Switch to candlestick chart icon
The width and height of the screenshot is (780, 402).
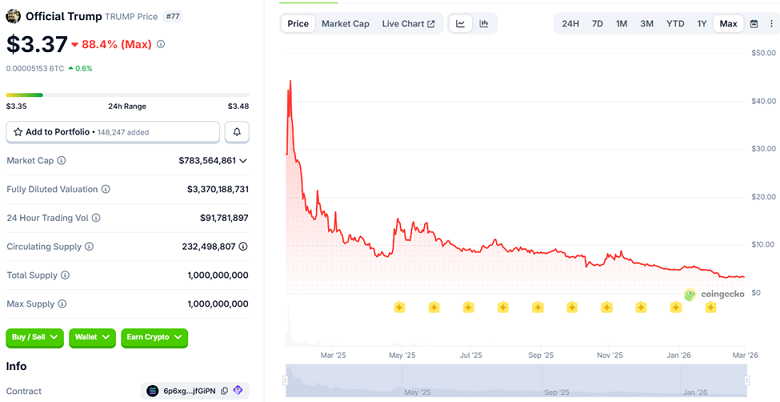pyautogui.click(x=484, y=24)
